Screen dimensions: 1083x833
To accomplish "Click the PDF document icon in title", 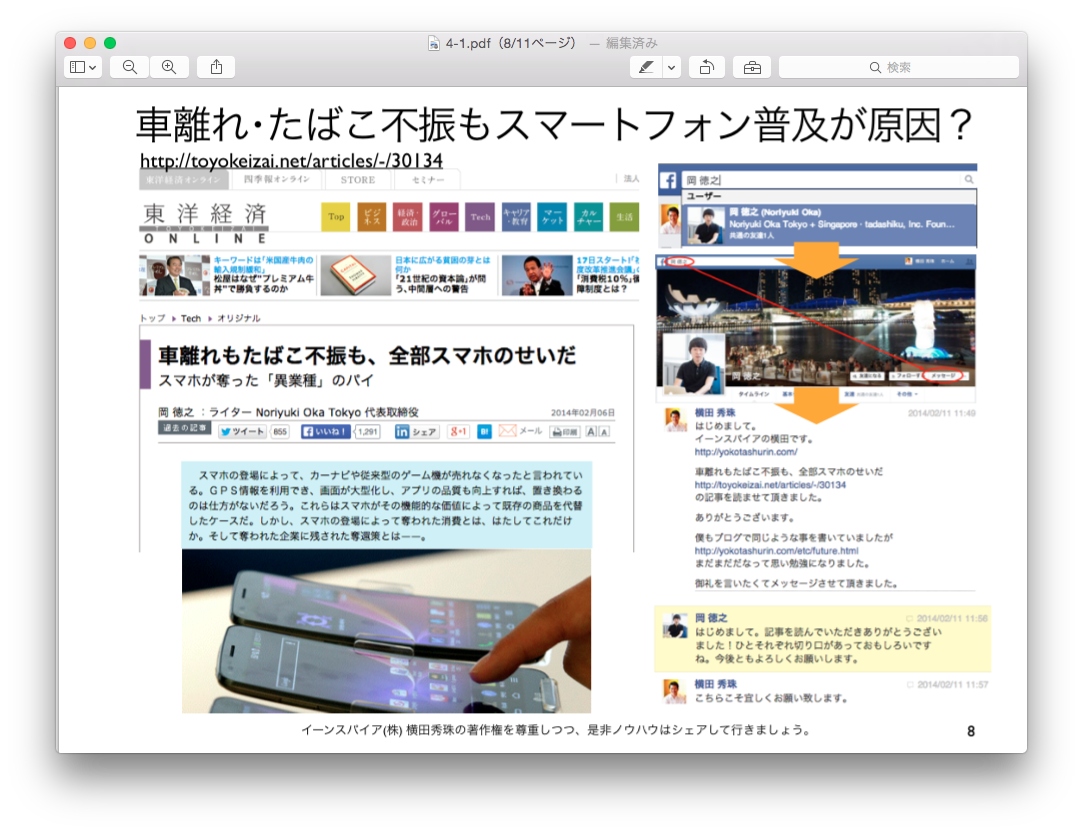I will pos(434,44).
